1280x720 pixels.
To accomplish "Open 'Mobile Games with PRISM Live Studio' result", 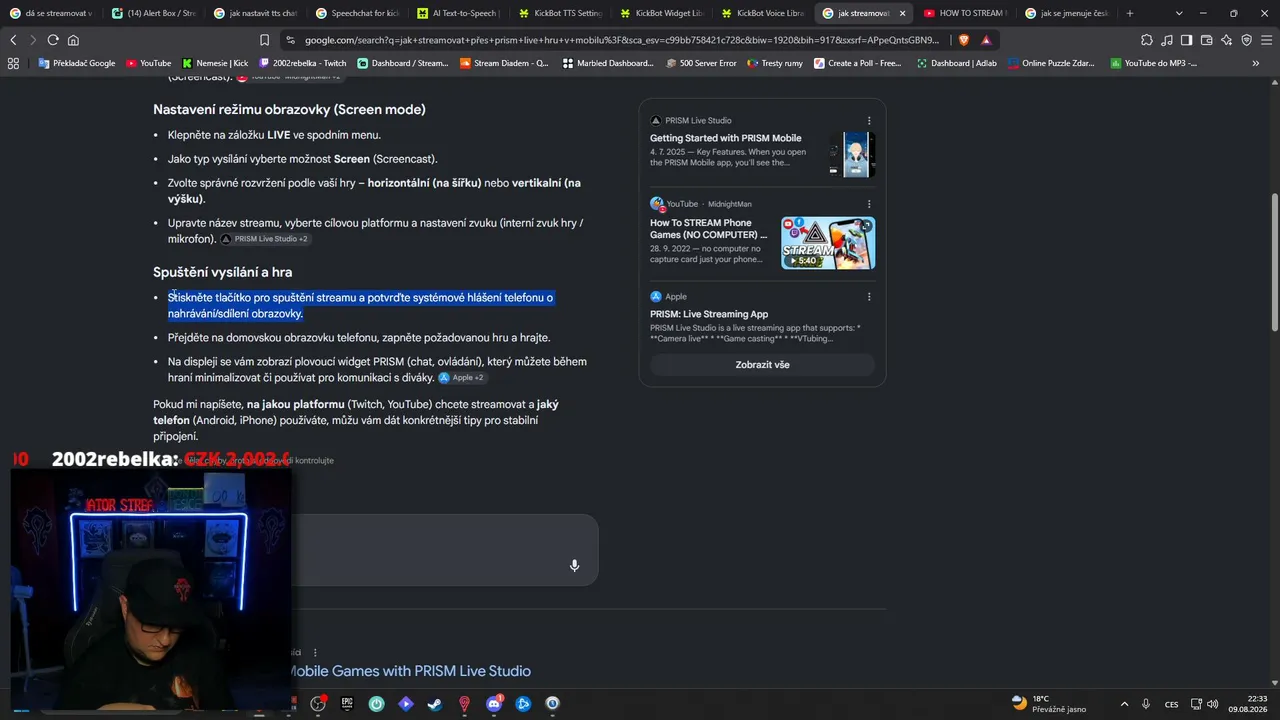I will [410, 671].
